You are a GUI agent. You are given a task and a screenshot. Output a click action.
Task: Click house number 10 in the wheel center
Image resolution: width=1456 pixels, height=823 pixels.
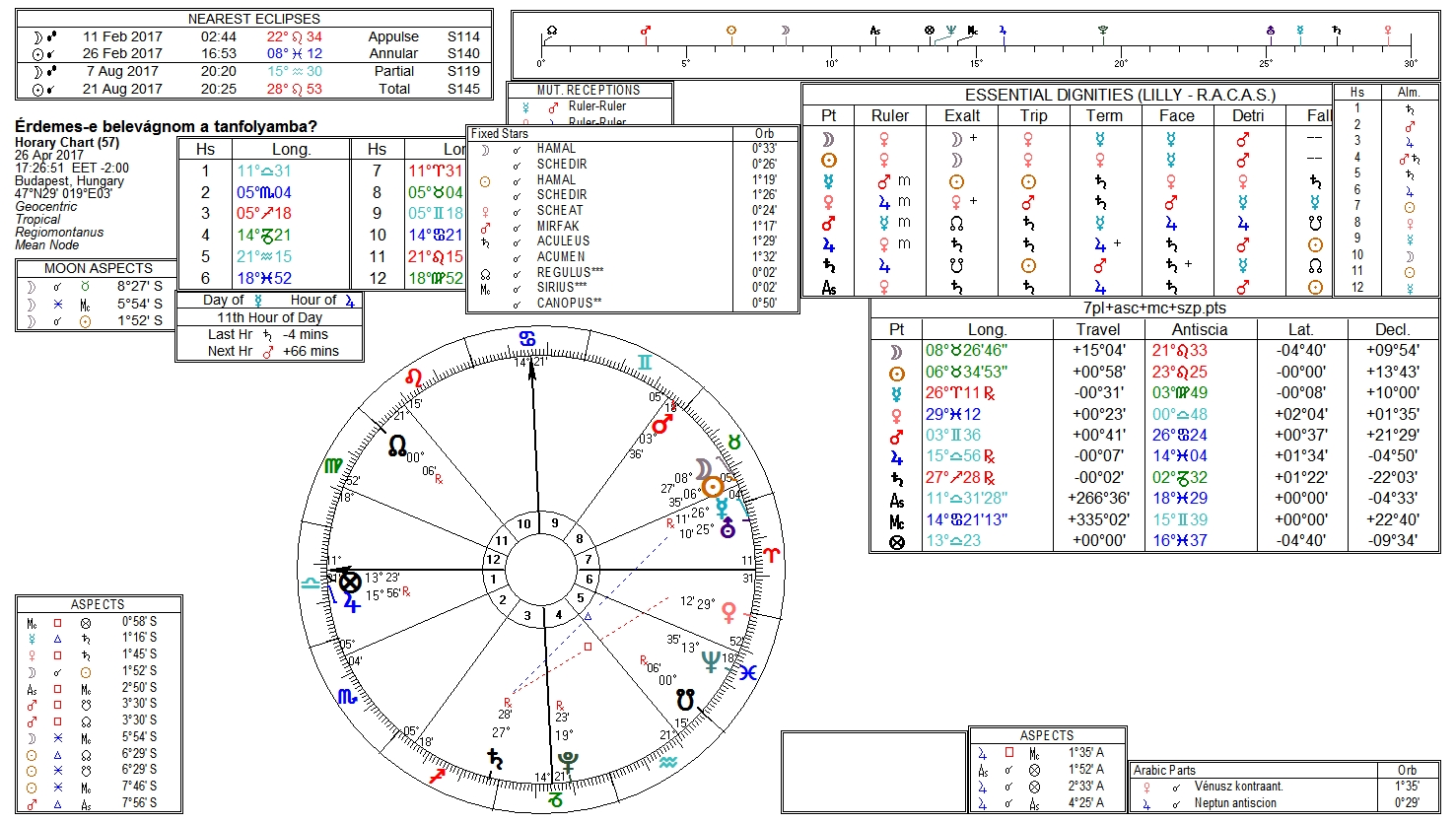coord(524,524)
